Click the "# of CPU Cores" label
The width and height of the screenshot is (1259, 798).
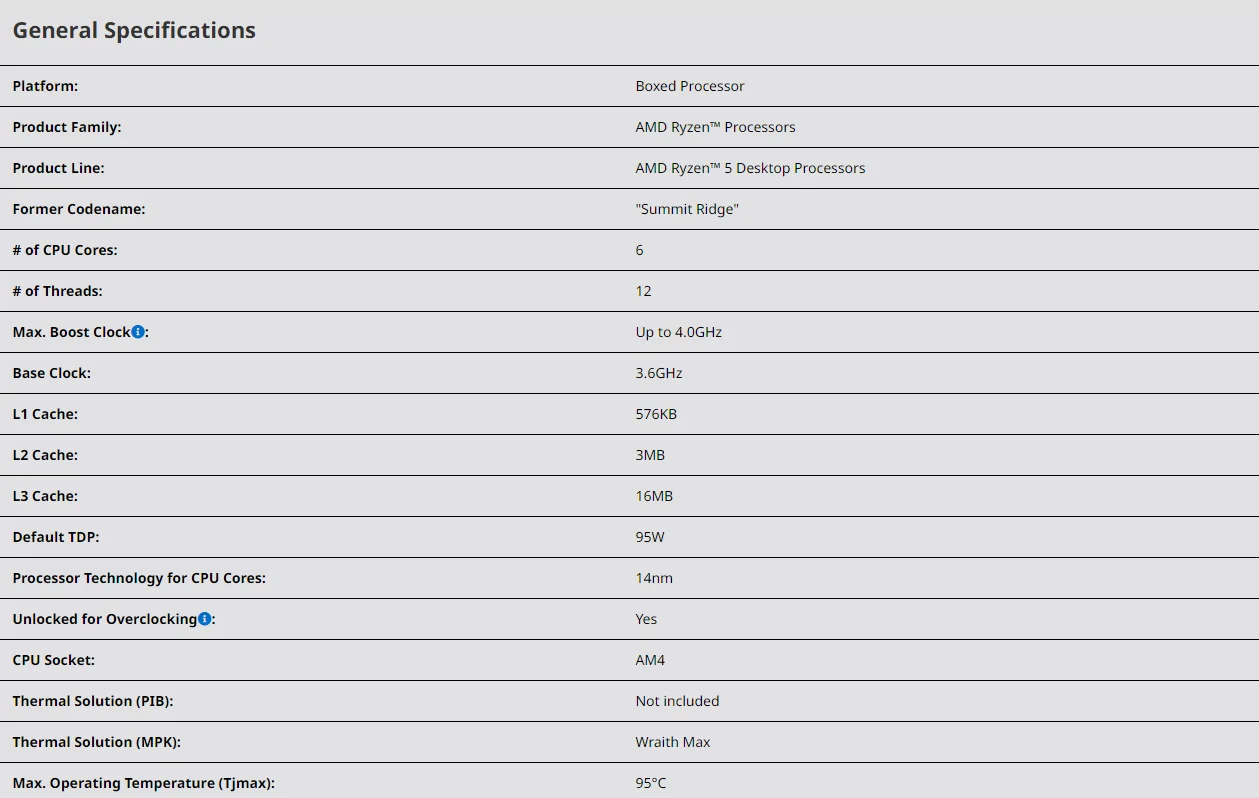[65, 250]
